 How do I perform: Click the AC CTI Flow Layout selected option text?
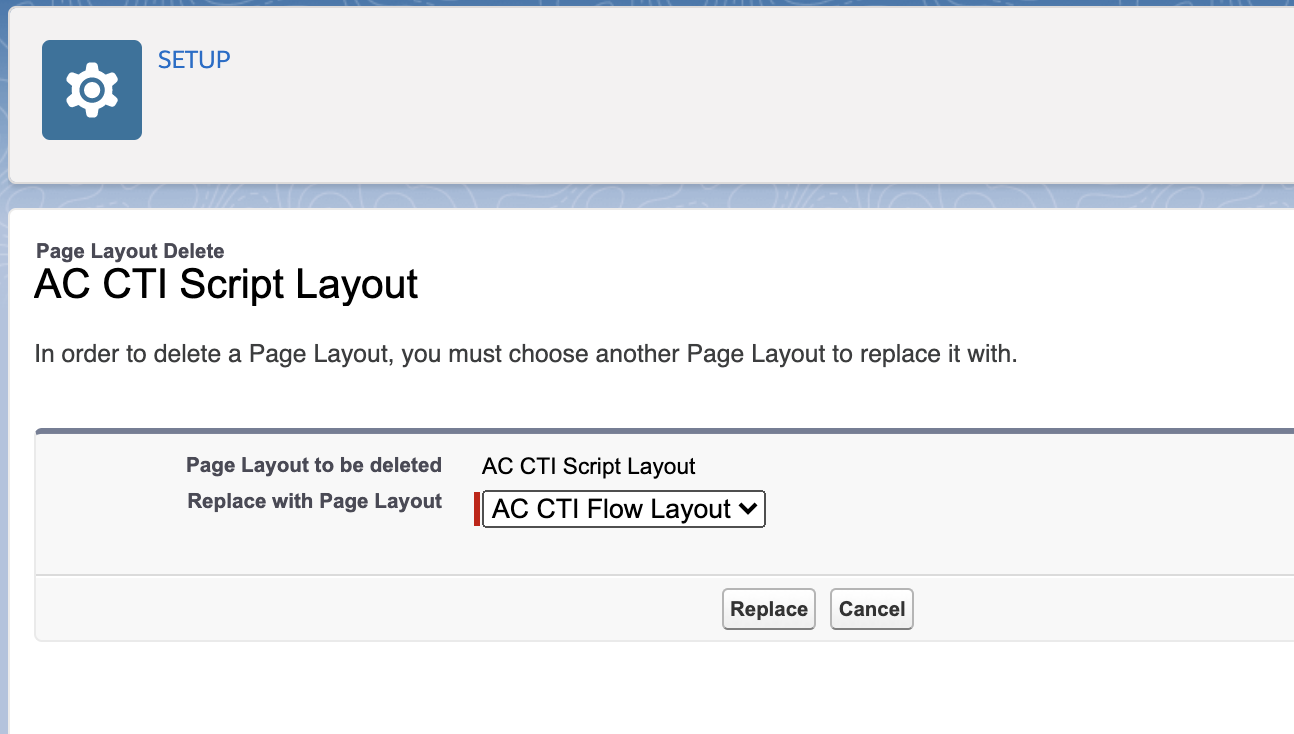[612, 509]
